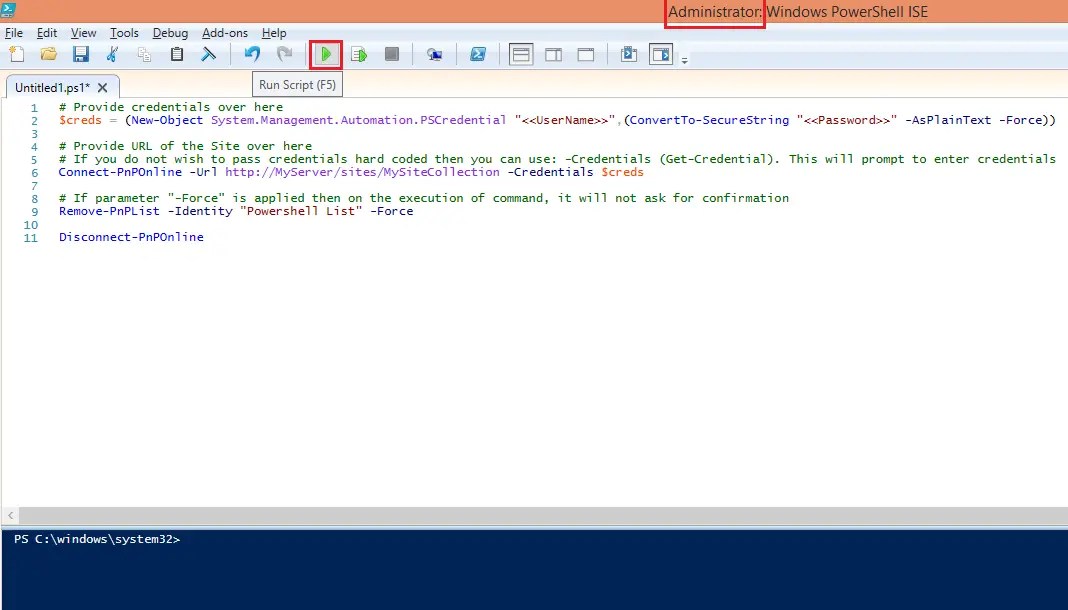Open a New Remote PowerShell Tab icon
This screenshot has height=610, width=1068.
click(x=433, y=54)
